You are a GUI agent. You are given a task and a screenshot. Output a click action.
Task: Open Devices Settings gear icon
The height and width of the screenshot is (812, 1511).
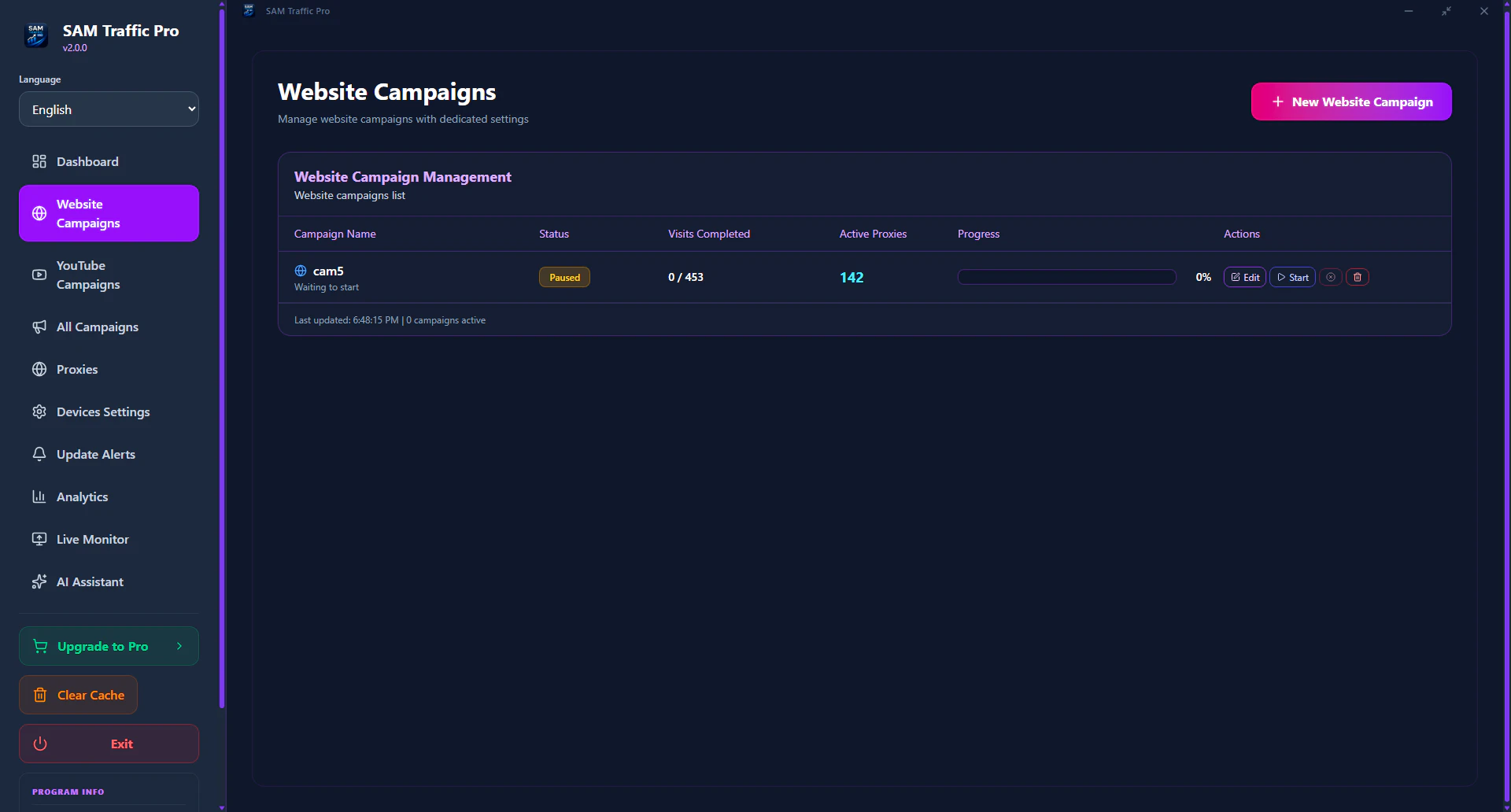(x=40, y=412)
